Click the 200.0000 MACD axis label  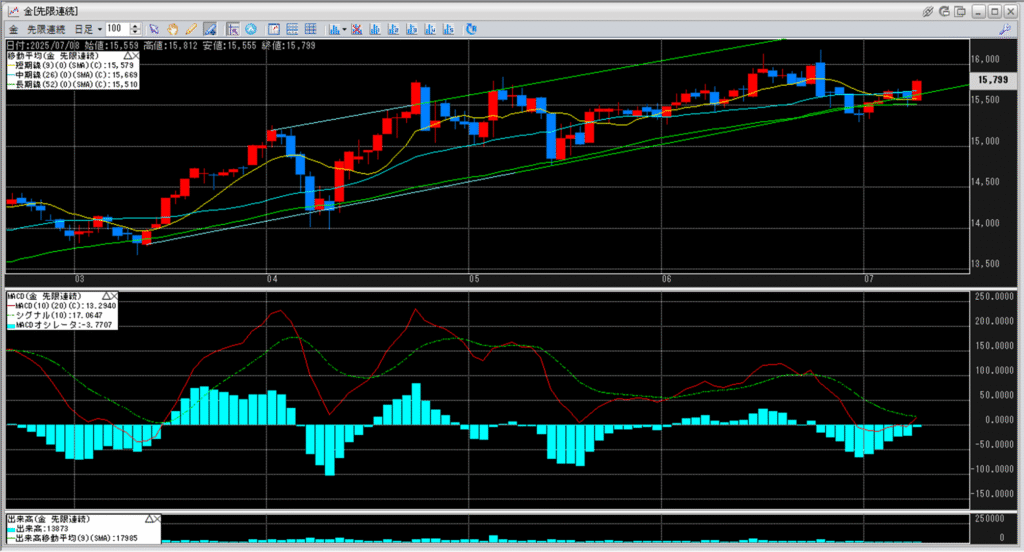[x=994, y=321]
